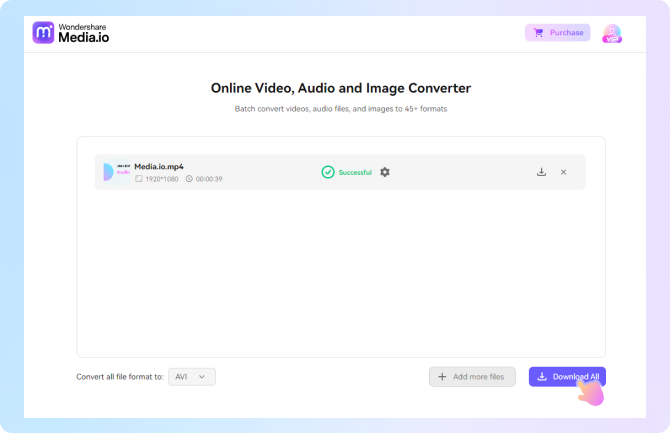The image size is (670, 433).
Task: Select the Media.io.mp4 file name
Action: (x=159, y=167)
